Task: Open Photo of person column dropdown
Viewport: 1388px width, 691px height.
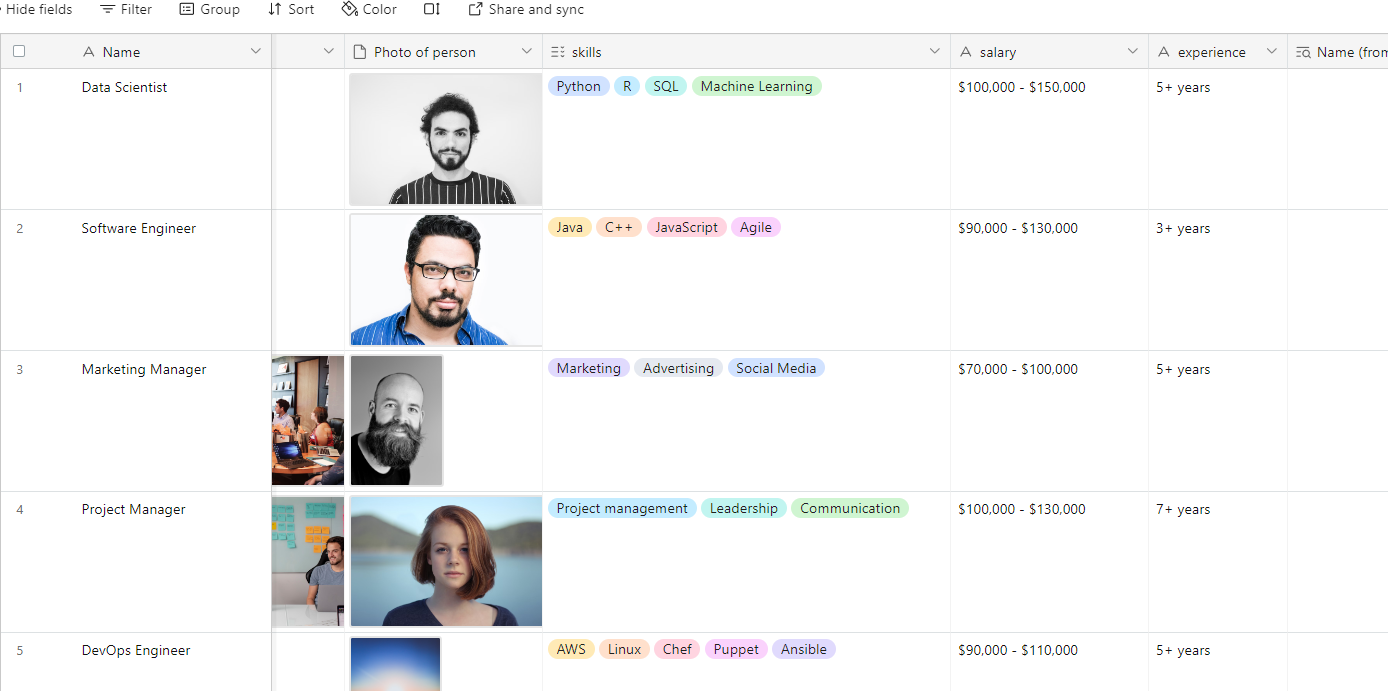Action: 527,51
